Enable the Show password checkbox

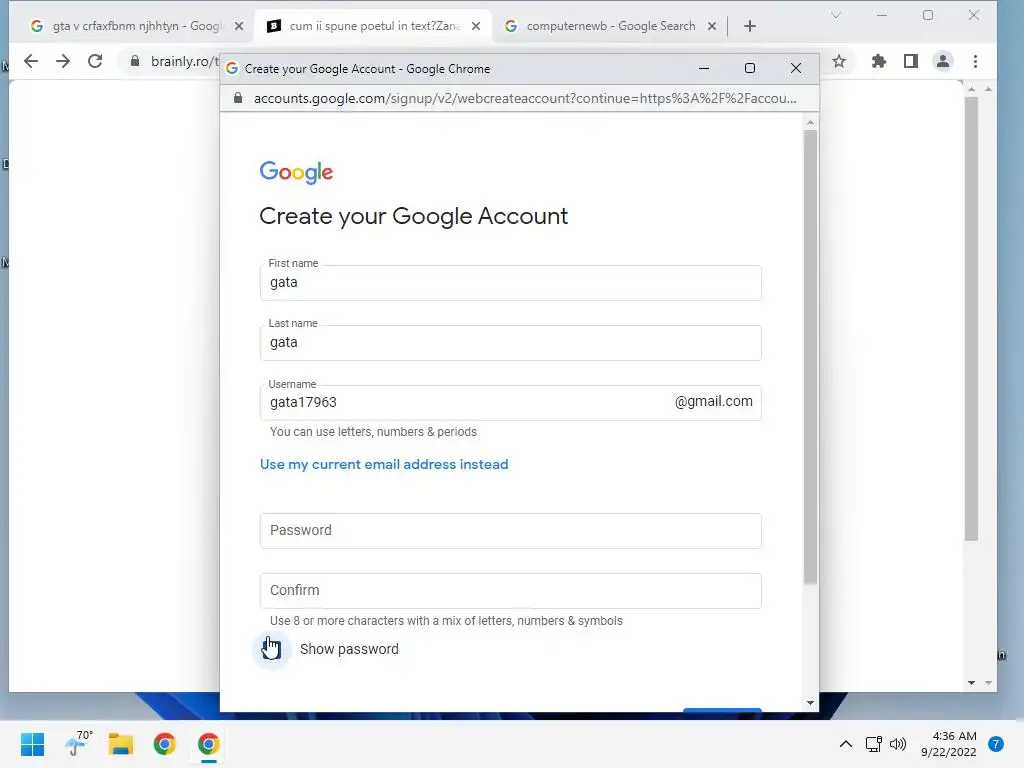coord(272,649)
